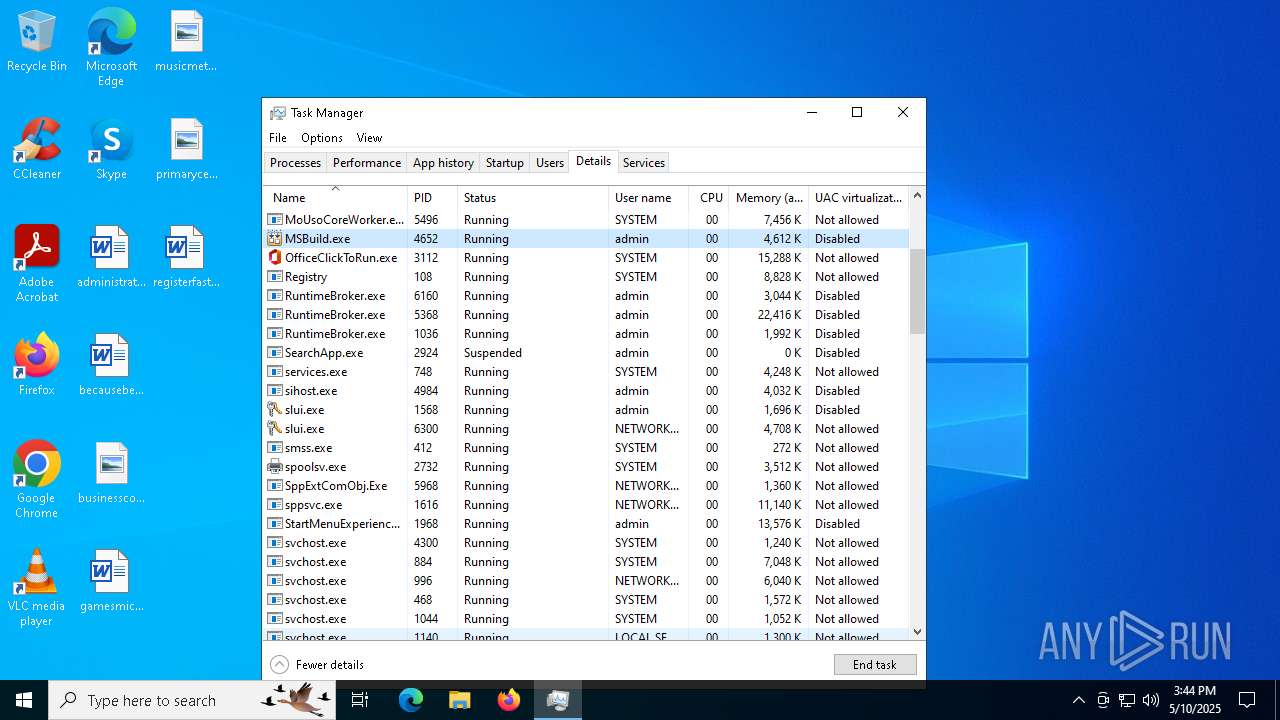This screenshot has width=1280, height=720.
Task: Select businessco... image file icon
Action: (111, 473)
